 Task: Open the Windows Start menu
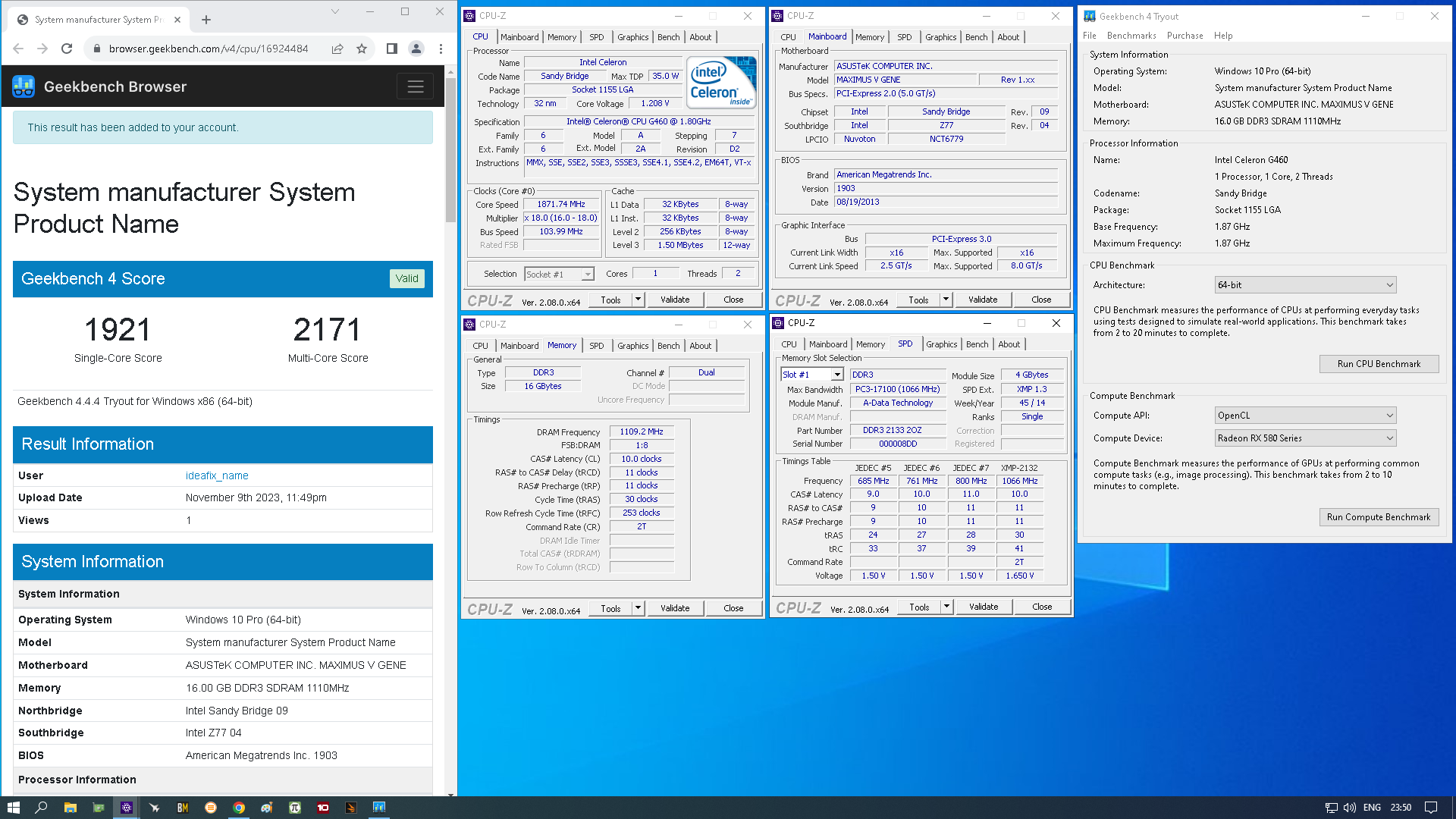pyautogui.click(x=13, y=808)
